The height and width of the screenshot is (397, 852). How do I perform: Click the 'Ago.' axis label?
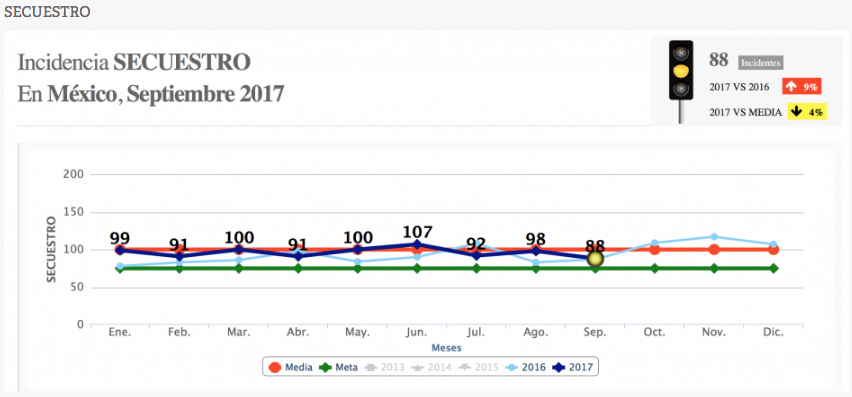(536, 332)
